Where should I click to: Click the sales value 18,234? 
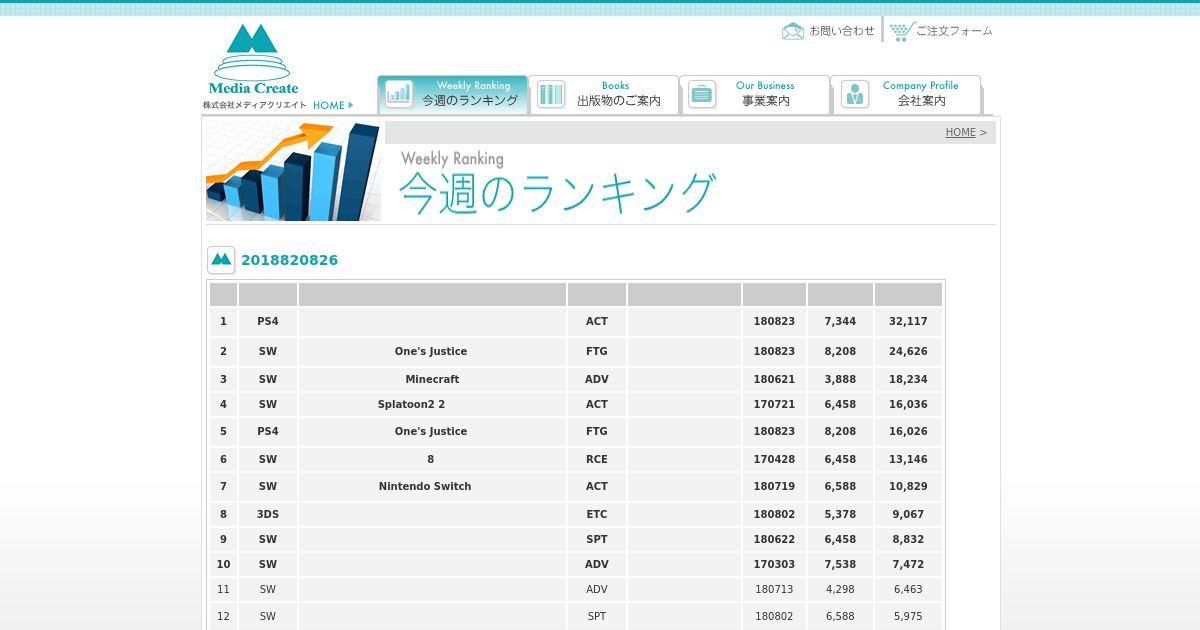coord(908,379)
